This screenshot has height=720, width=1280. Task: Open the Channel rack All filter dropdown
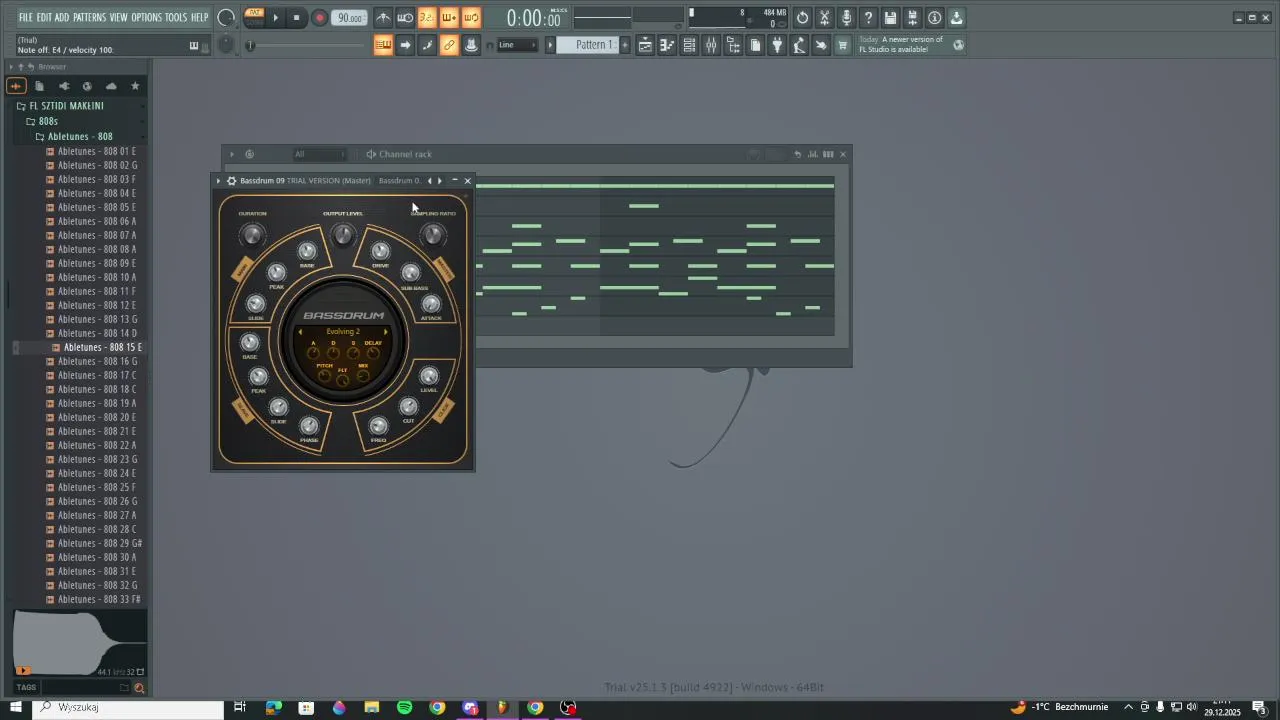(319, 154)
